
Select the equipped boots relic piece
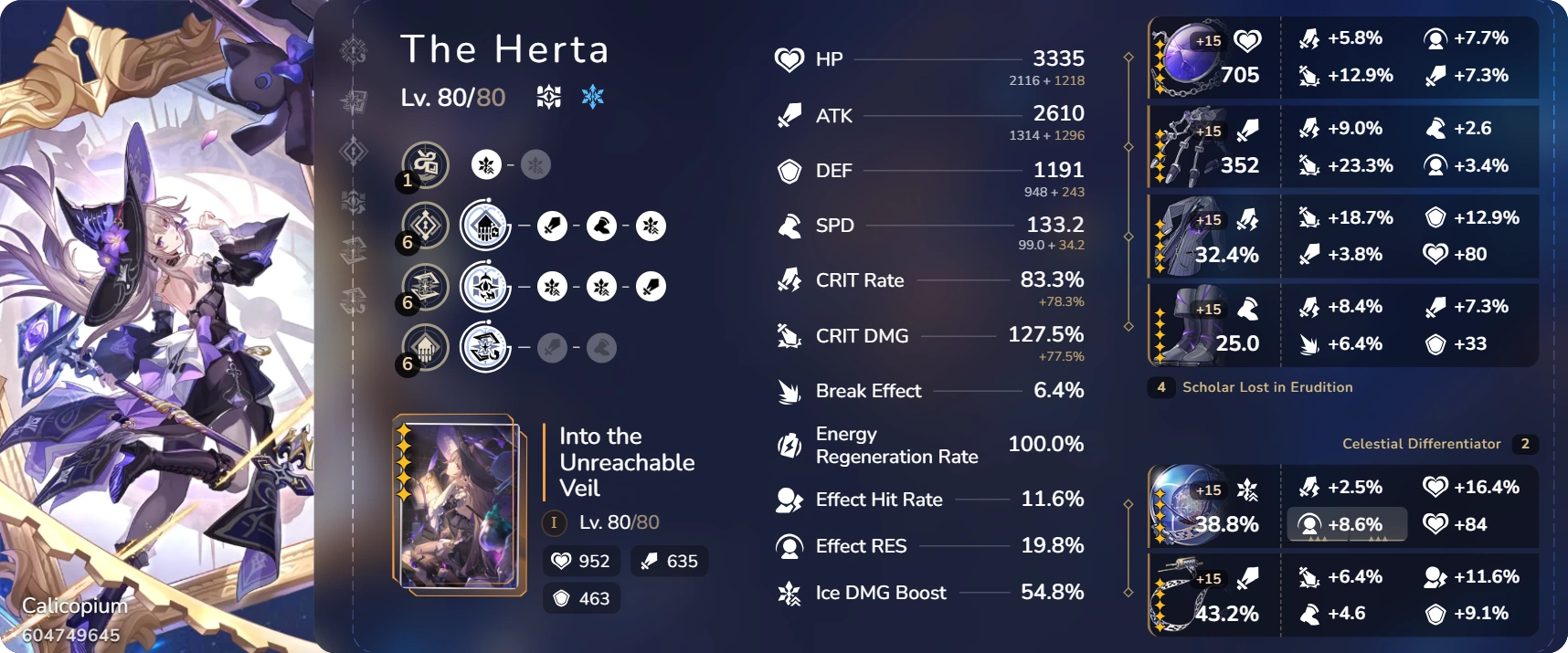1213,324
